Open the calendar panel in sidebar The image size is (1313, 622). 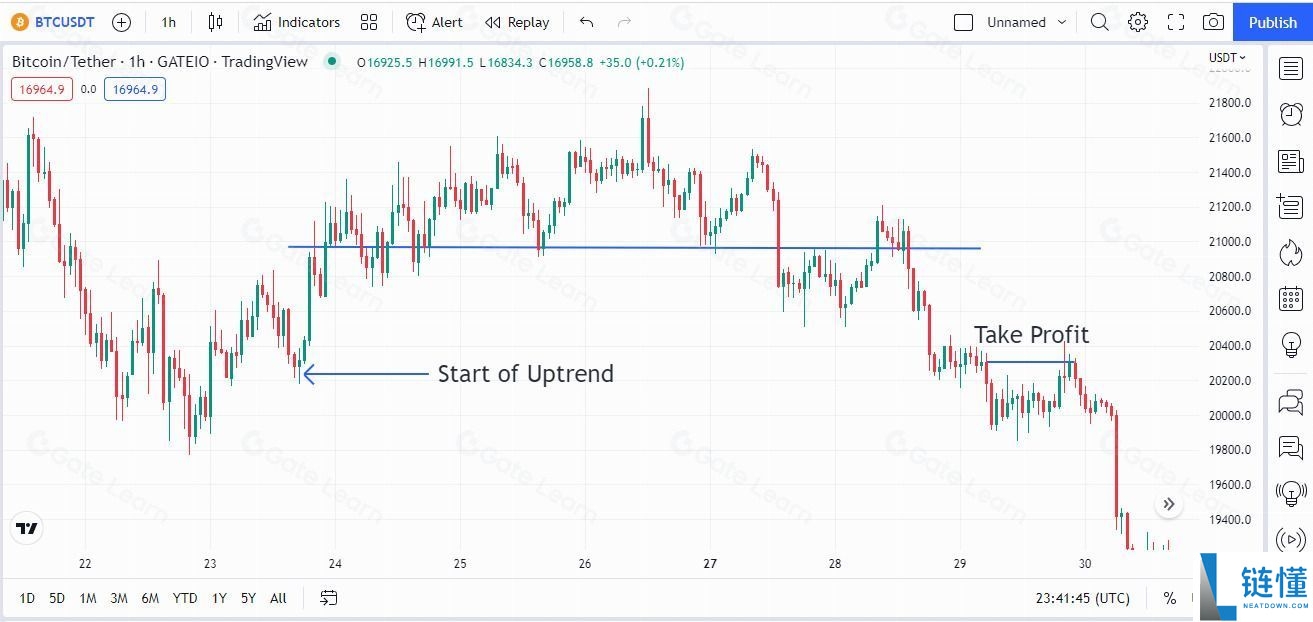pyautogui.click(x=1290, y=298)
